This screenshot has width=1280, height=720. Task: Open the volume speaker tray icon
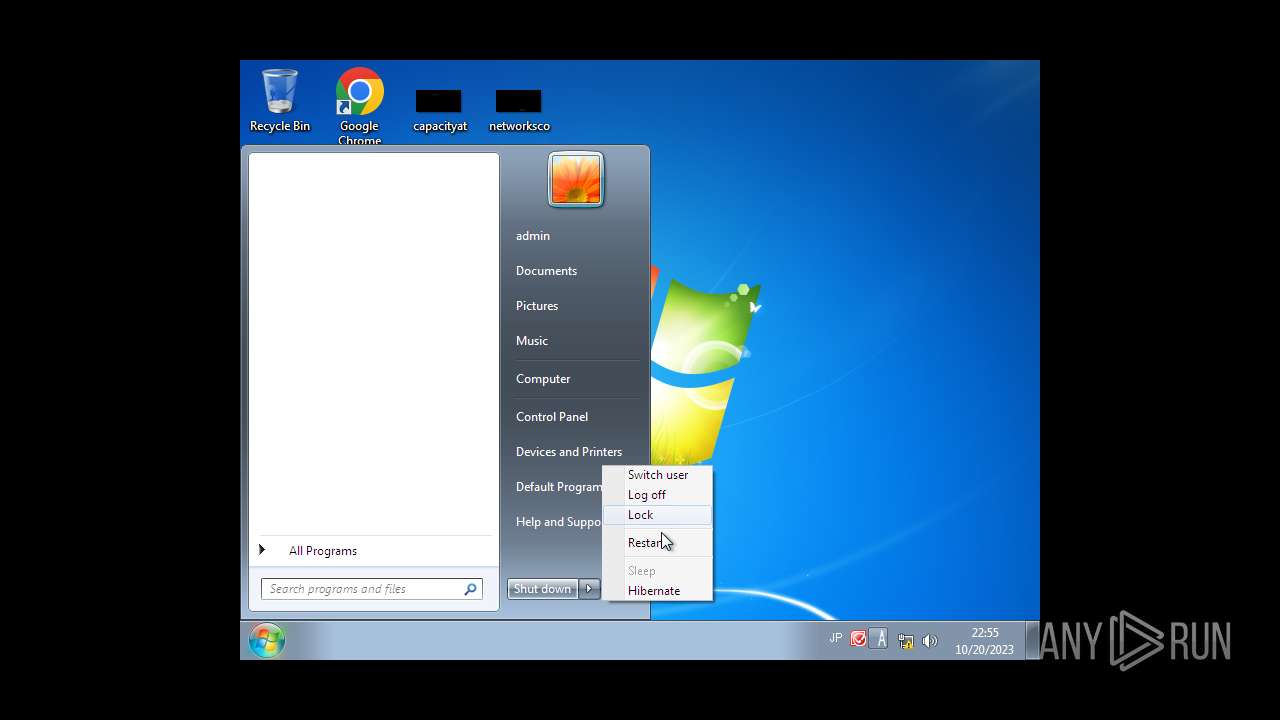(930, 641)
